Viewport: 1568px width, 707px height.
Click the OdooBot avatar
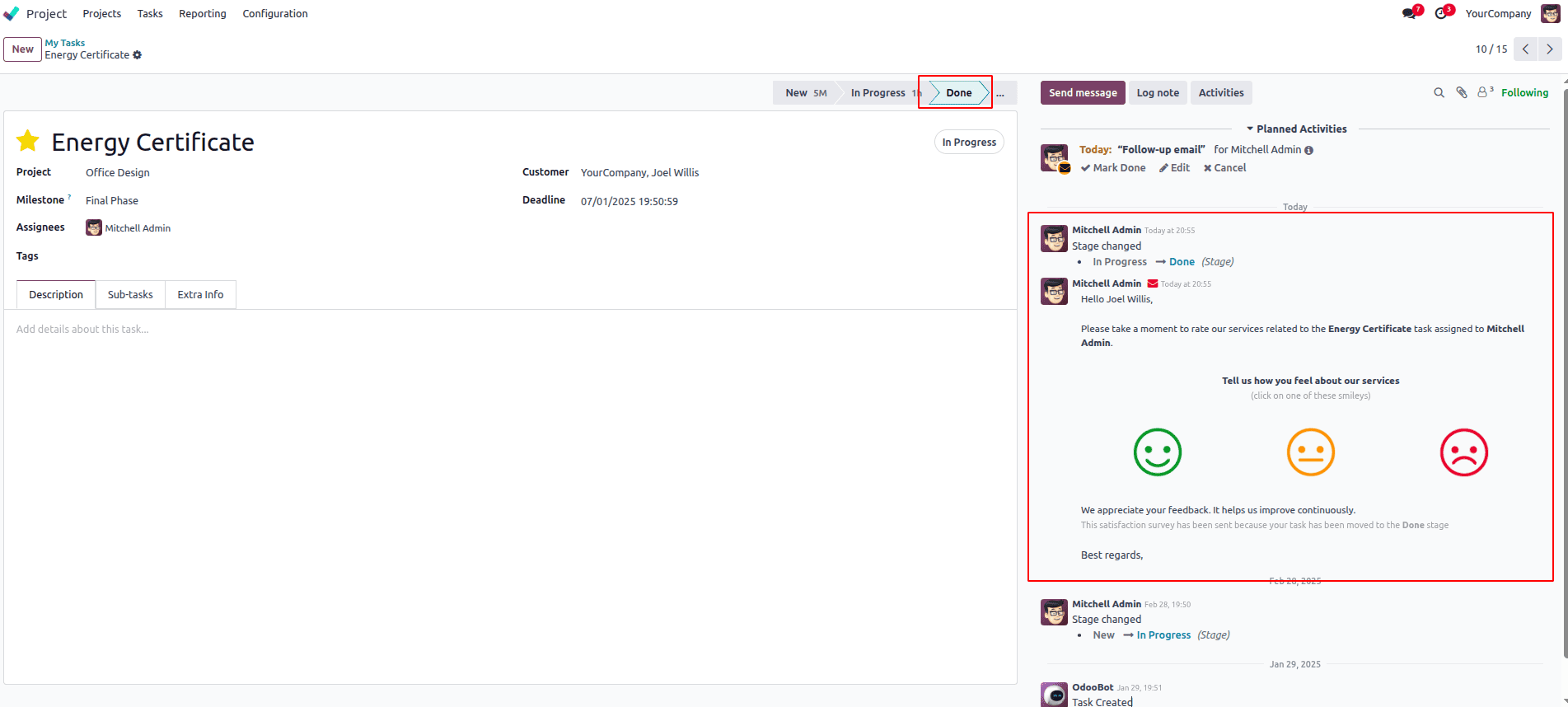[x=1054, y=695]
